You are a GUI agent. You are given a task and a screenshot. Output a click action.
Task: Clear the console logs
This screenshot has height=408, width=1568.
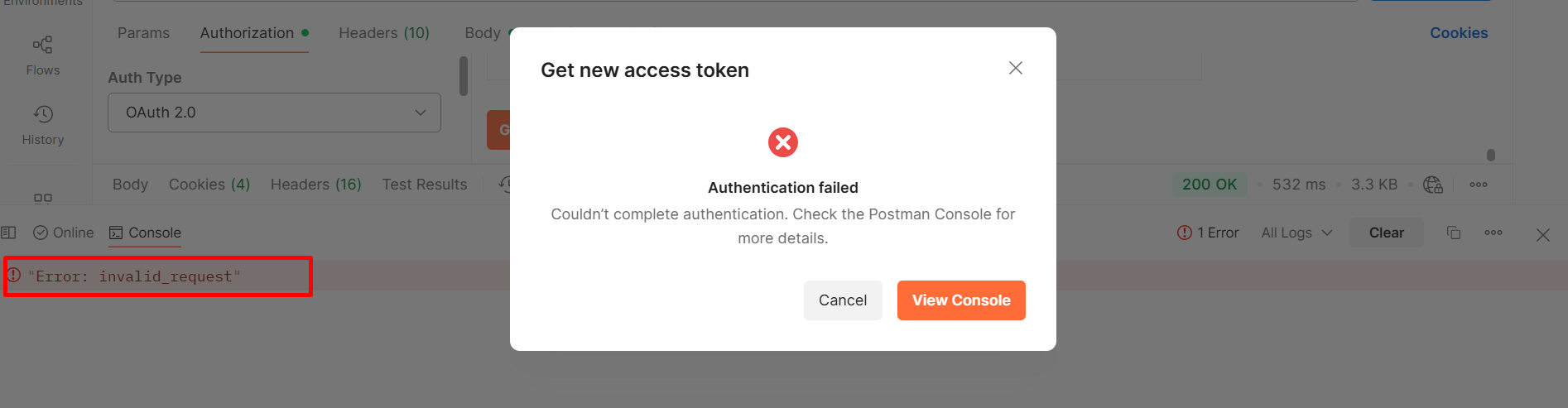point(1387,233)
